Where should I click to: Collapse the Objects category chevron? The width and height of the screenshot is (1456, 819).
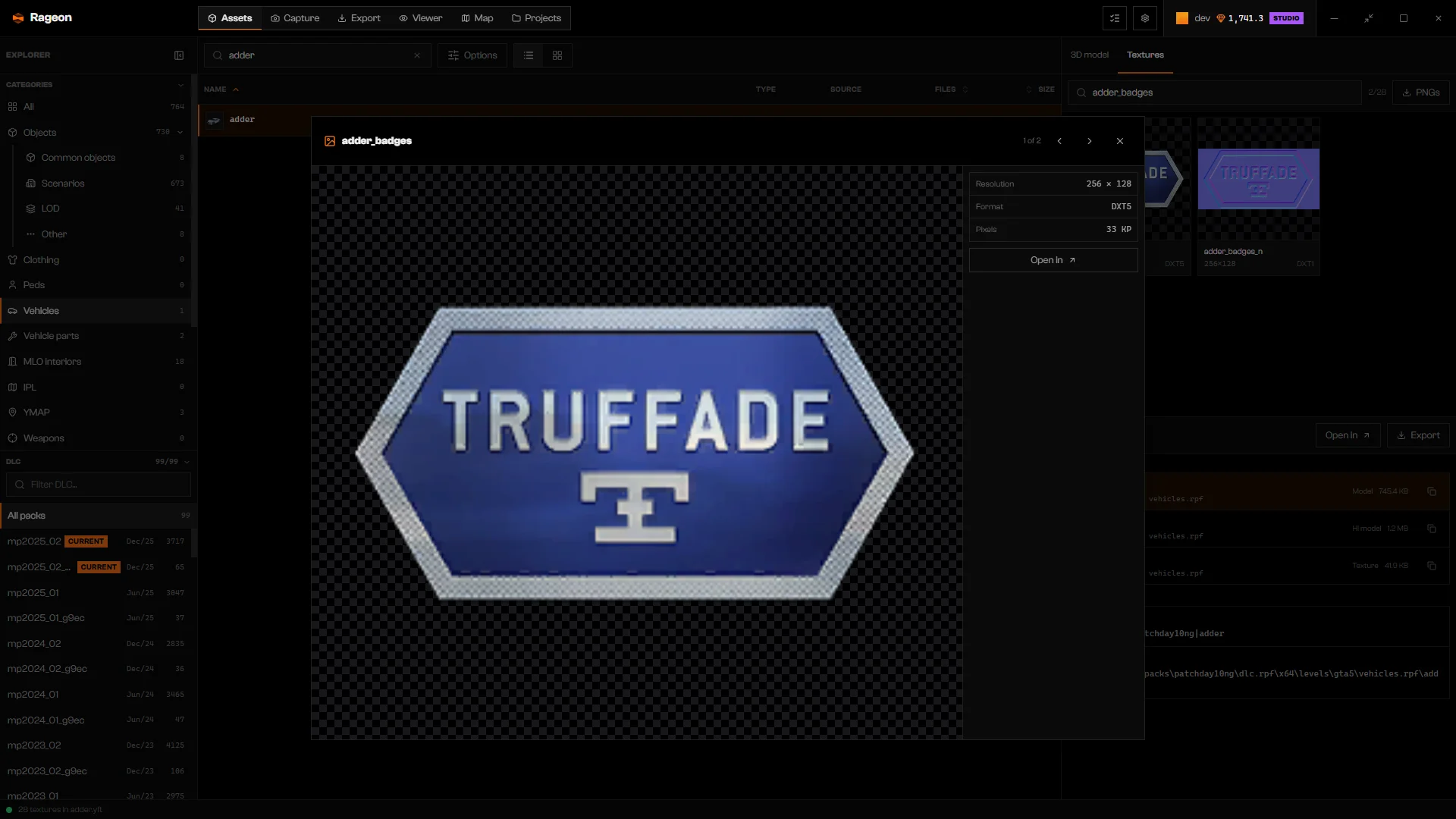click(180, 133)
